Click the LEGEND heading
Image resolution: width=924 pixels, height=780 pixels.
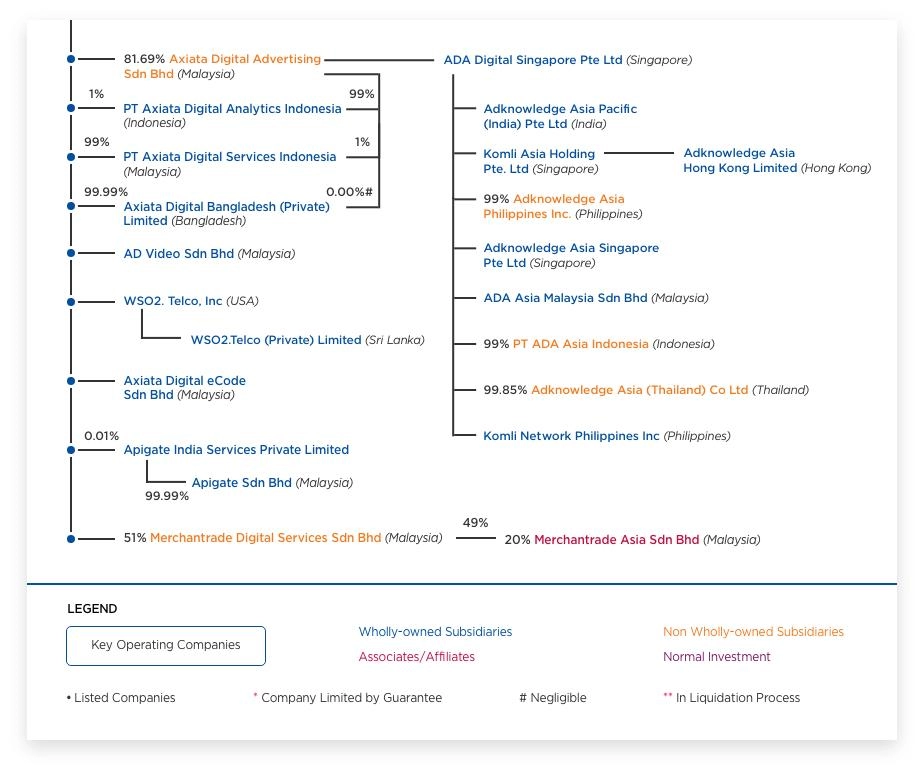[92, 609]
